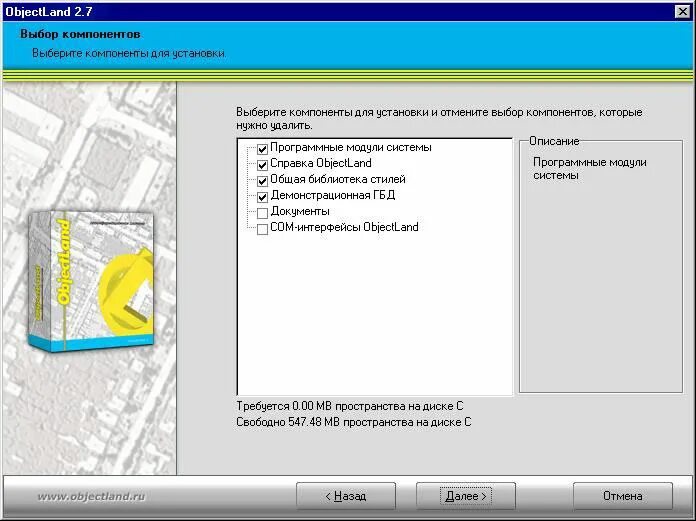This screenshot has height=521, width=696.
Task: Click the Описание text in description panel
Action: tap(554, 141)
